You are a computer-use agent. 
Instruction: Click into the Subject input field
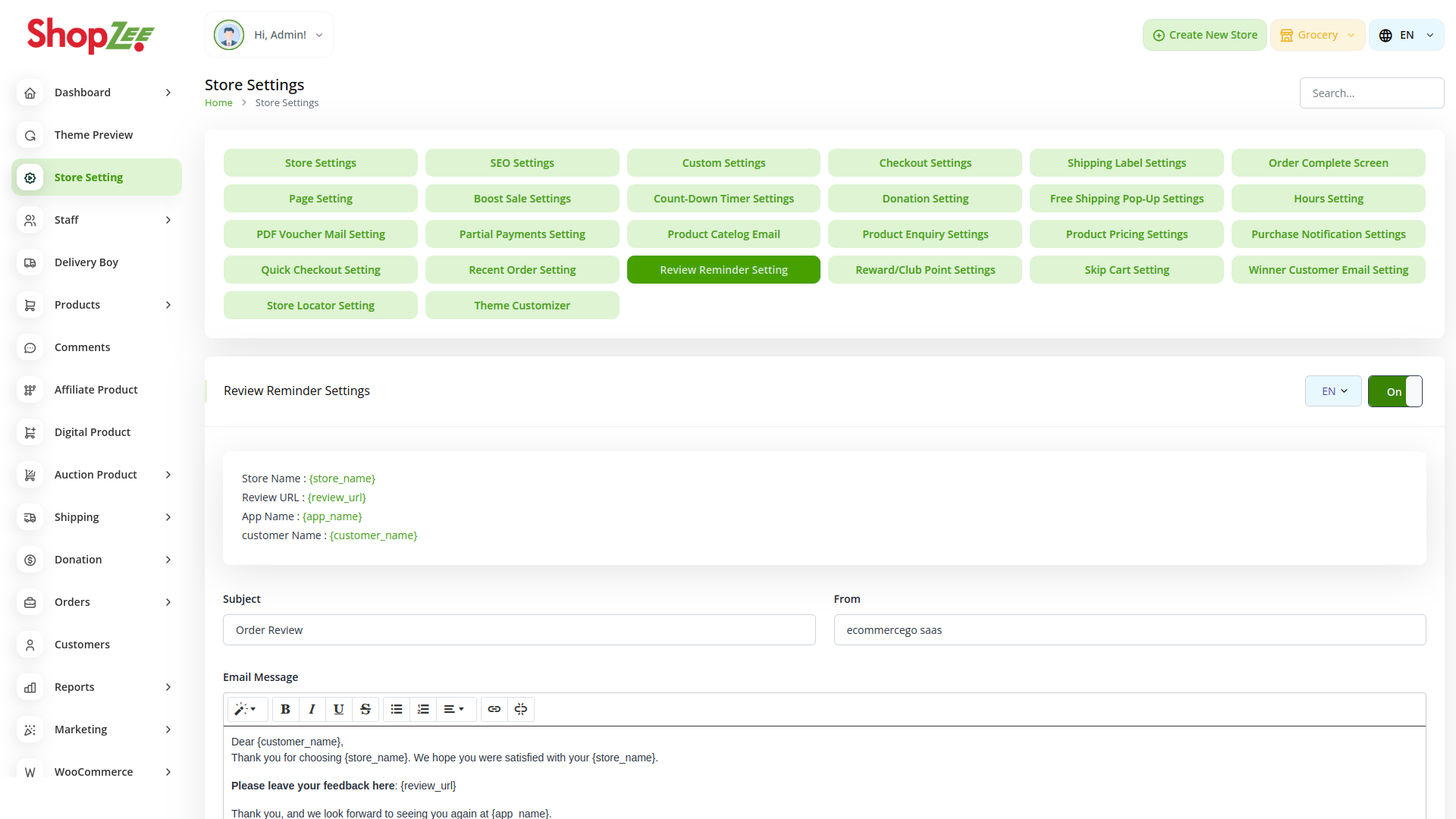tap(519, 630)
